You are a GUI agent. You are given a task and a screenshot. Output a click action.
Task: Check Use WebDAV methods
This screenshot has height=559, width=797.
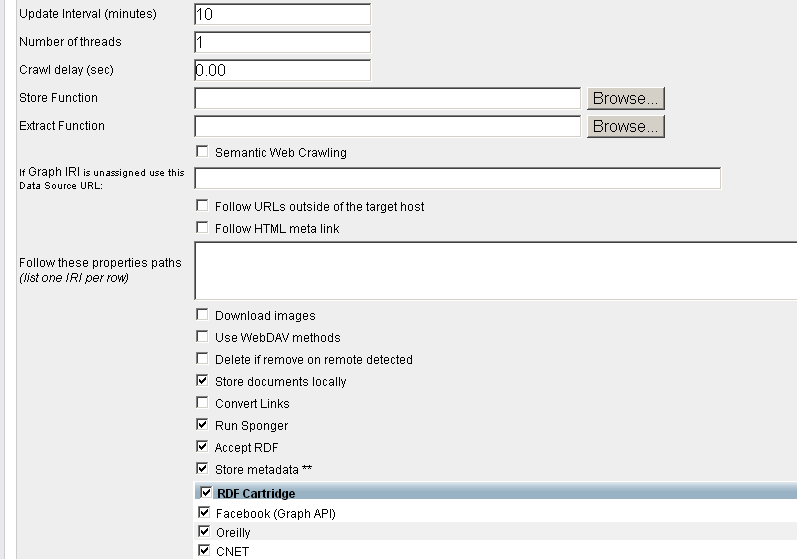[x=202, y=337]
